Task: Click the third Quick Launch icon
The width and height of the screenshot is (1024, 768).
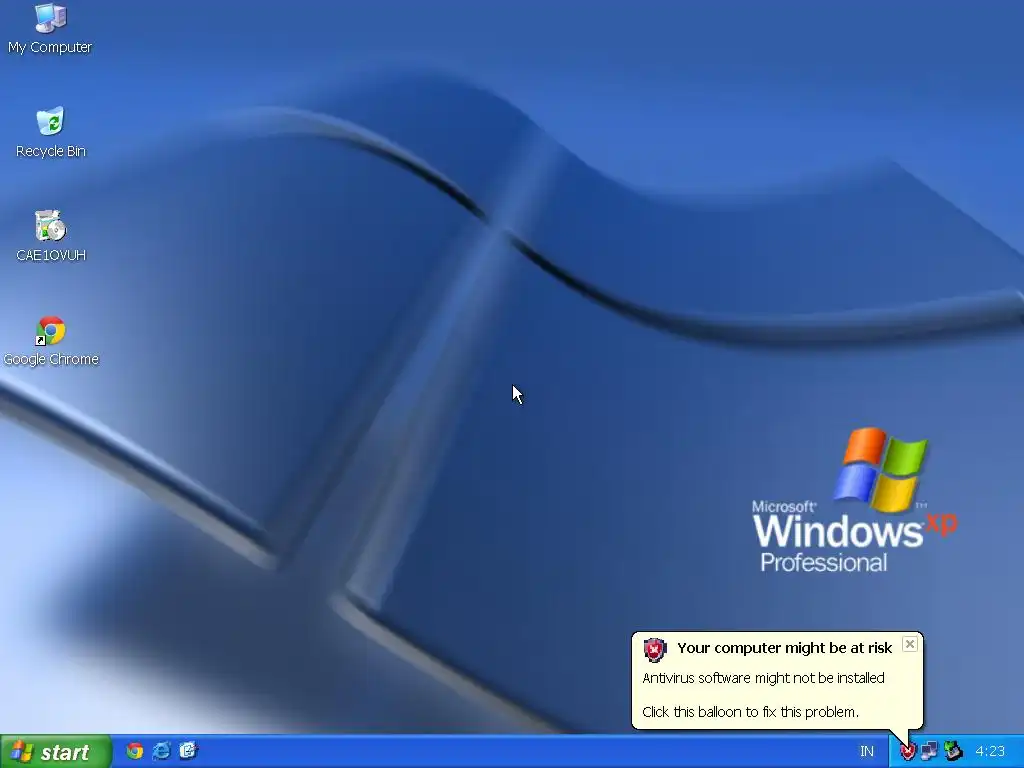Action: point(188,751)
